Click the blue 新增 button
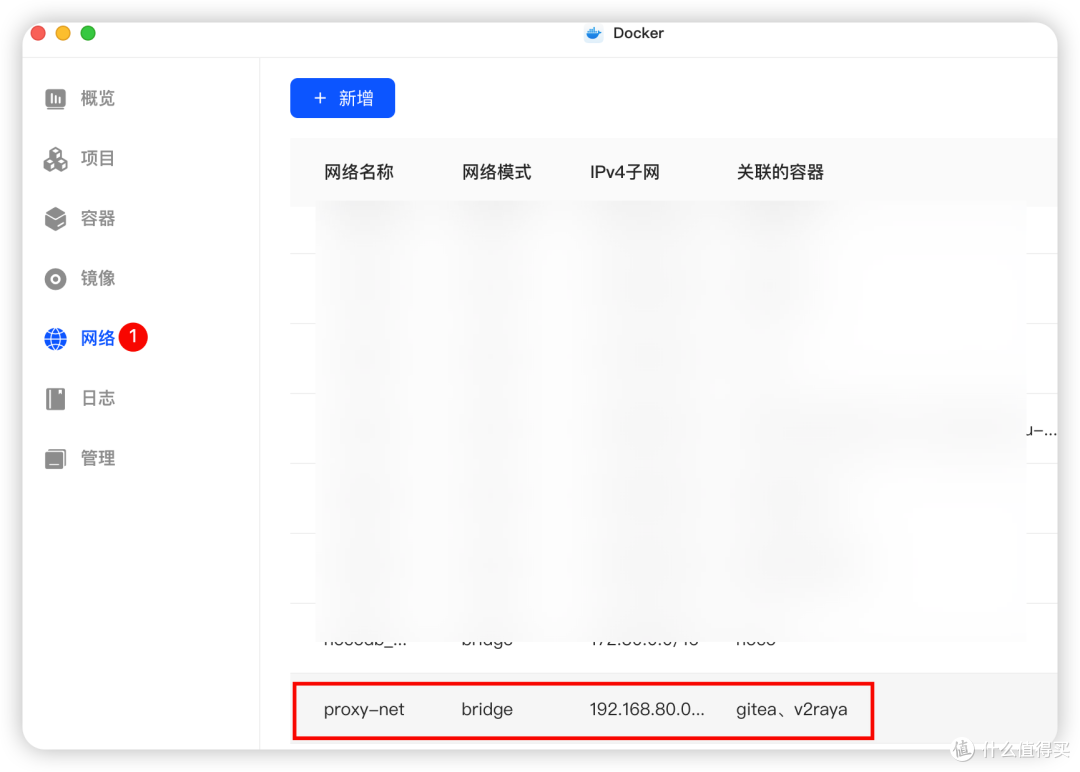Screen dimensions: 1080x772 point(342,98)
